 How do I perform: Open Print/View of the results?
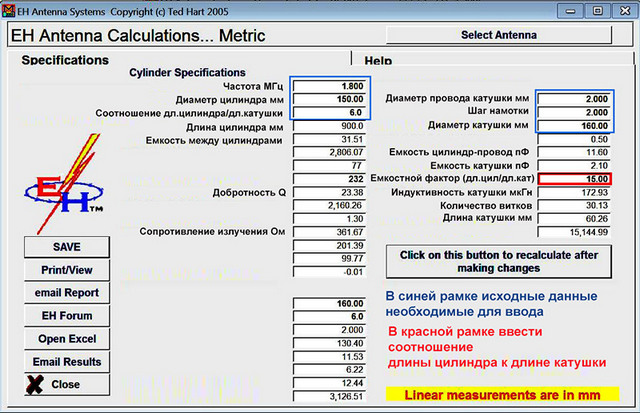coord(67,270)
